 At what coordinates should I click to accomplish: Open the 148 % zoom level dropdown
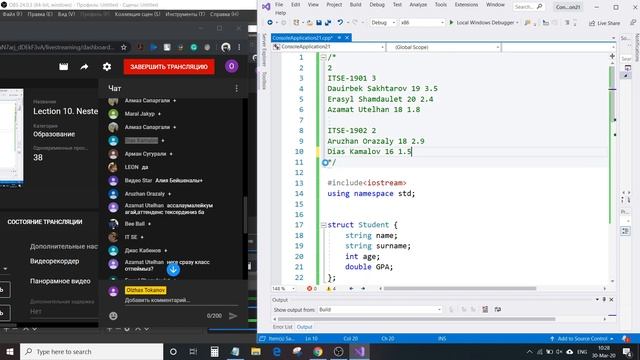283,289
